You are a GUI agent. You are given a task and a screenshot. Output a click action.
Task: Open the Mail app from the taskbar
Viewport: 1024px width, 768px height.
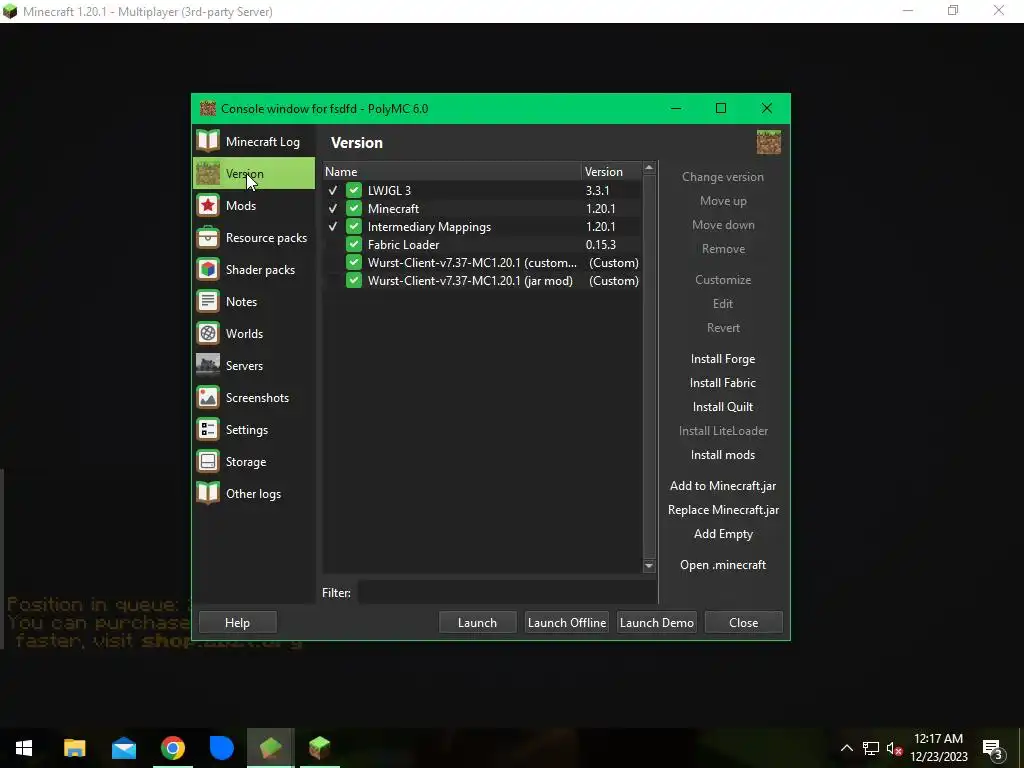tap(123, 748)
